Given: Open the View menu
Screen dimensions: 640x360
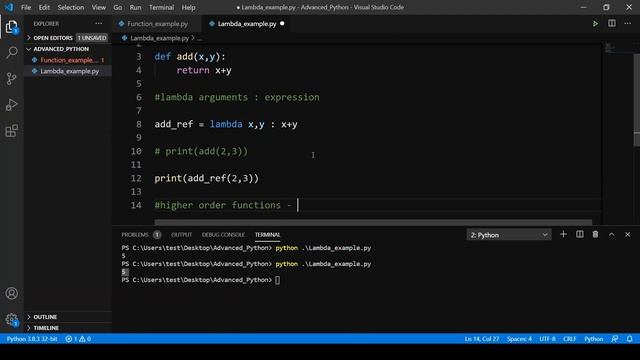Looking at the screenshot, I should tap(98, 7).
